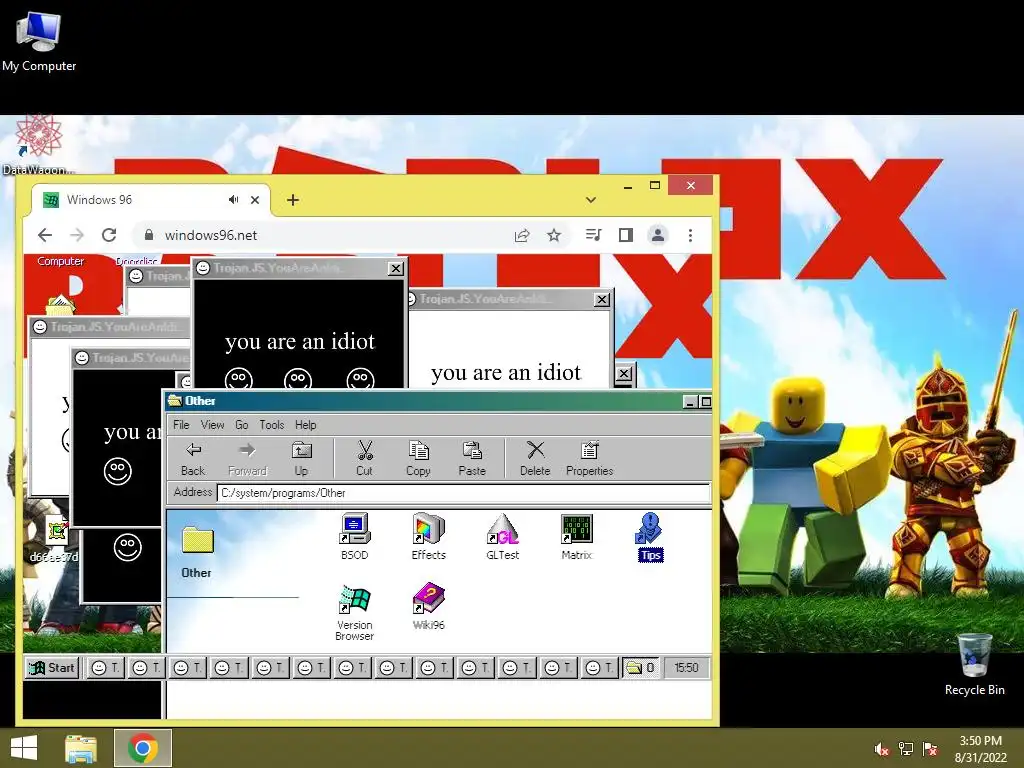The height and width of the screenshot is (768, 1024).
Task: Click the muted speaker tray icon
Action: click(881, 749)
